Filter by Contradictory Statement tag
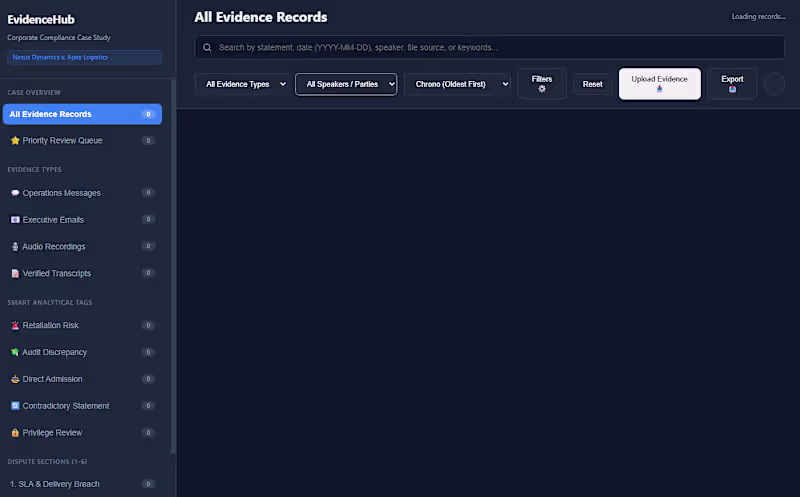Screen dimensions: 800x497 click(82, 406)
